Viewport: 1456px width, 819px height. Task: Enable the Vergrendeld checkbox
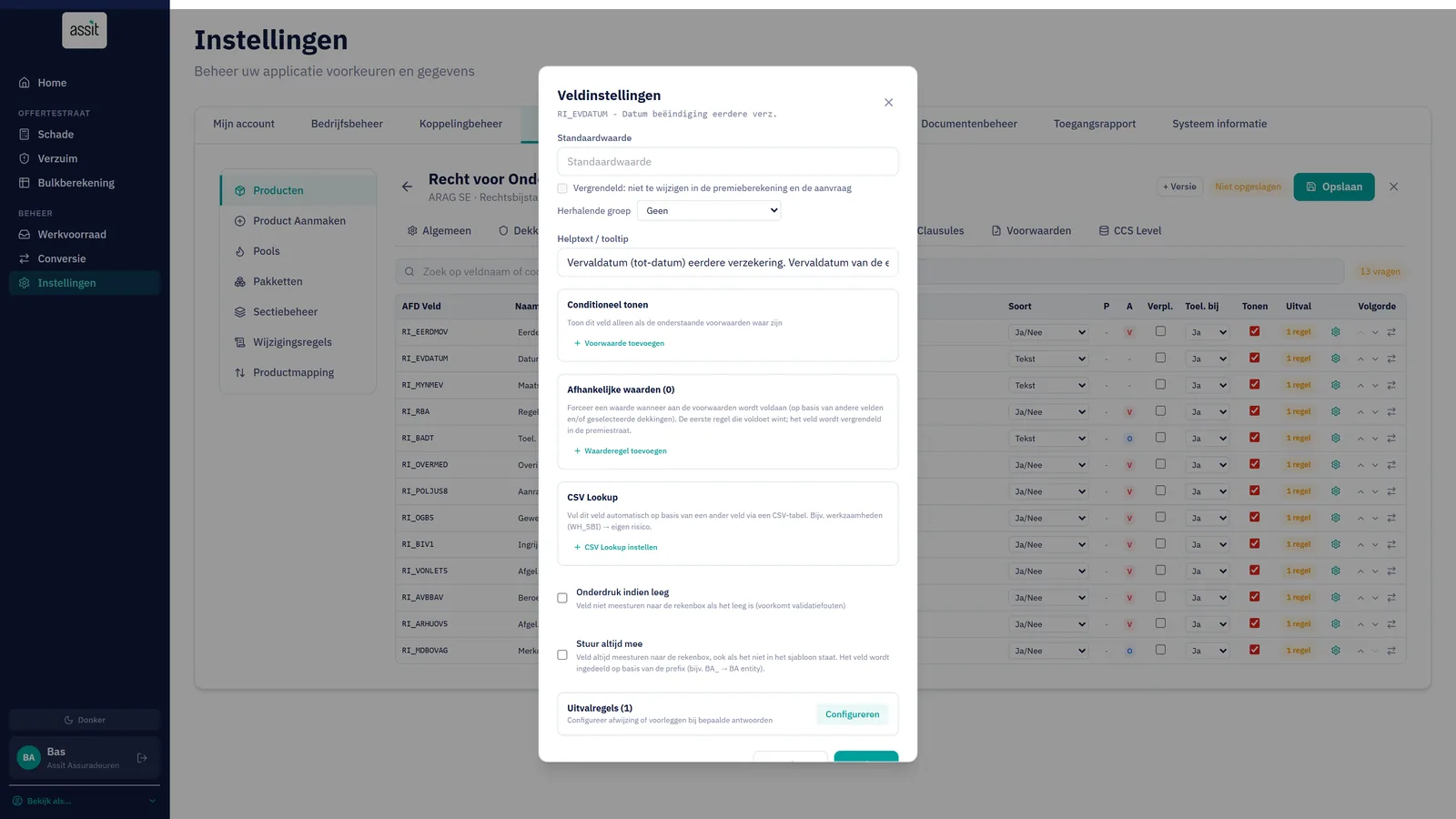(x=562, y=188)
